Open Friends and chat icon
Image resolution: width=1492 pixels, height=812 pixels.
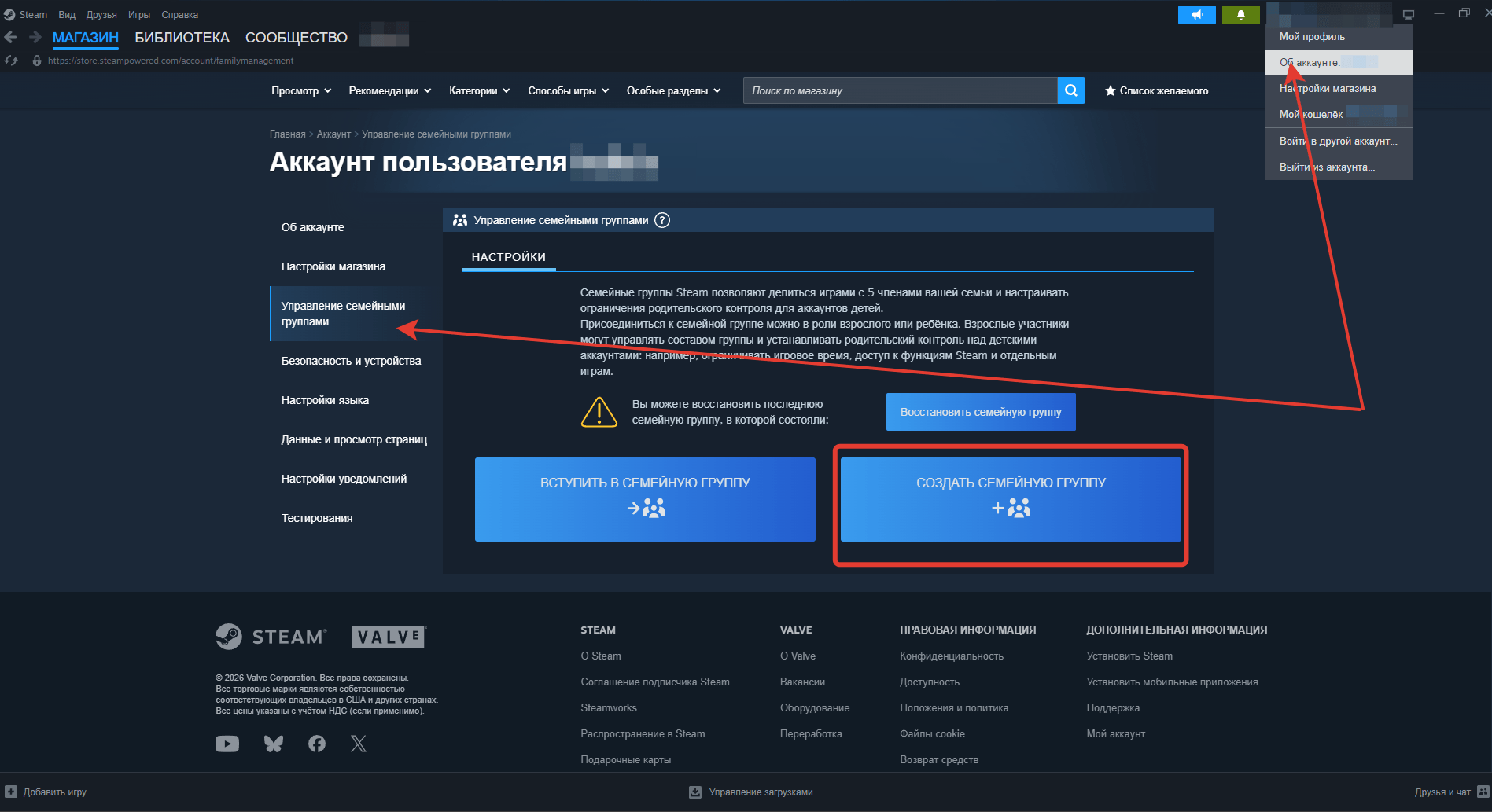(1483, 792)
